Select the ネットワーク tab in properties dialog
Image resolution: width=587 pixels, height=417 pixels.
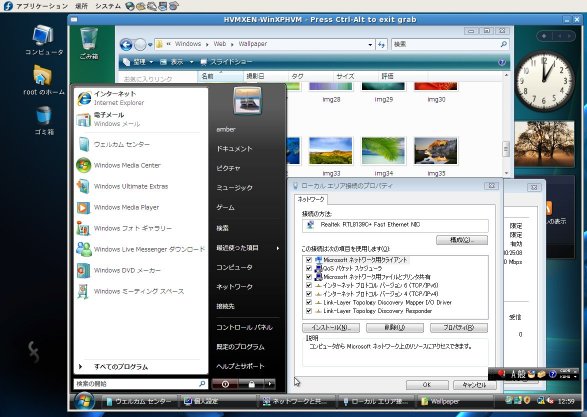(310, 200)
